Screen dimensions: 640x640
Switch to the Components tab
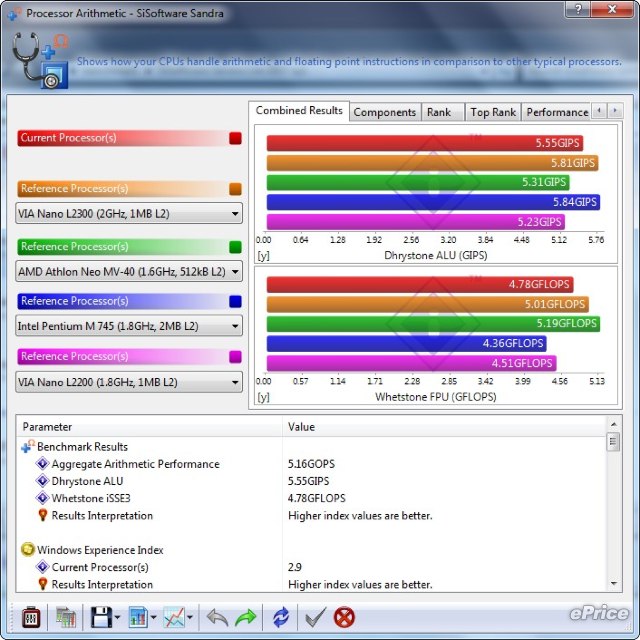pos(385,112)
